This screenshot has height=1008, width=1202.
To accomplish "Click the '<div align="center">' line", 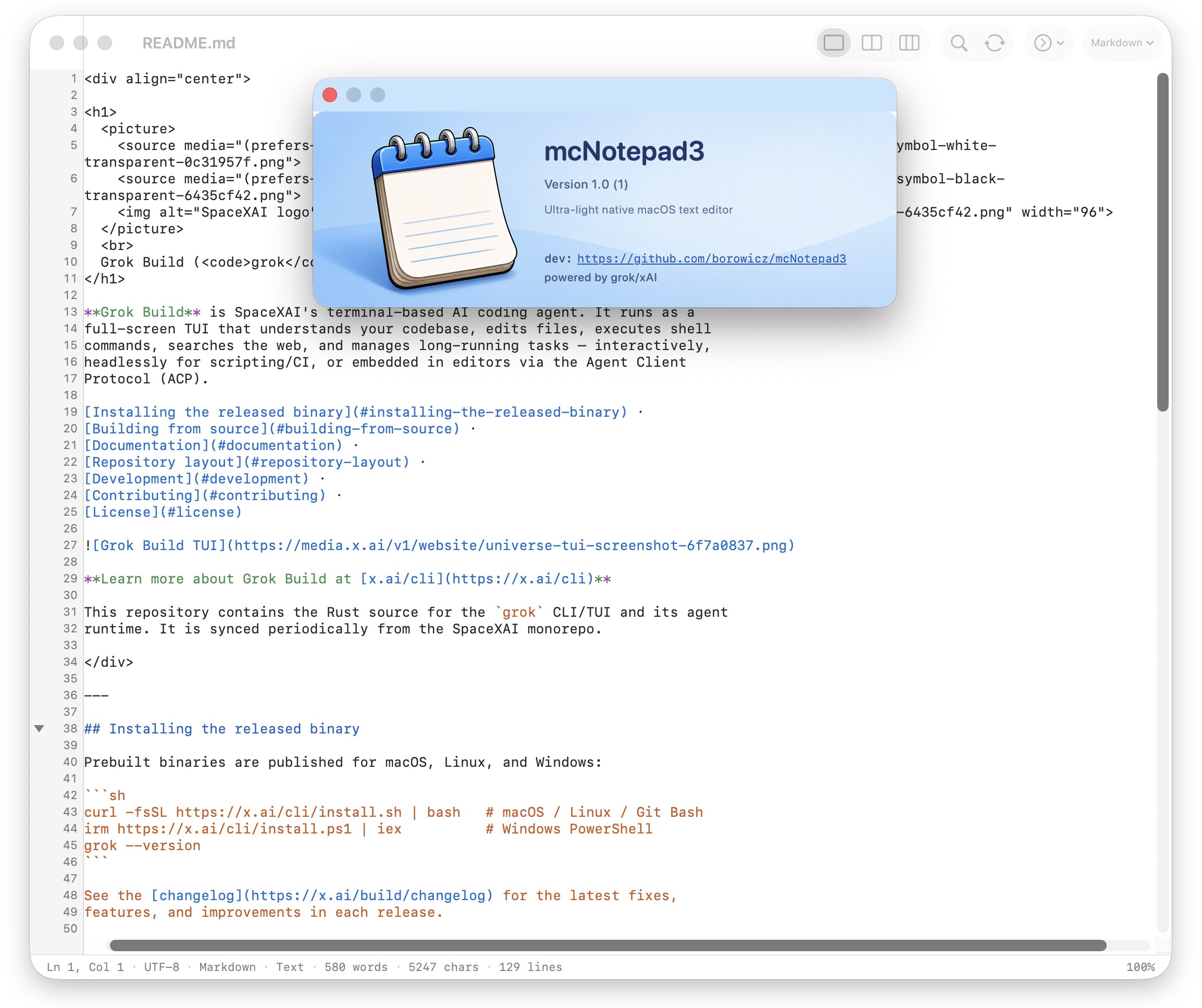I will (167, 79).
